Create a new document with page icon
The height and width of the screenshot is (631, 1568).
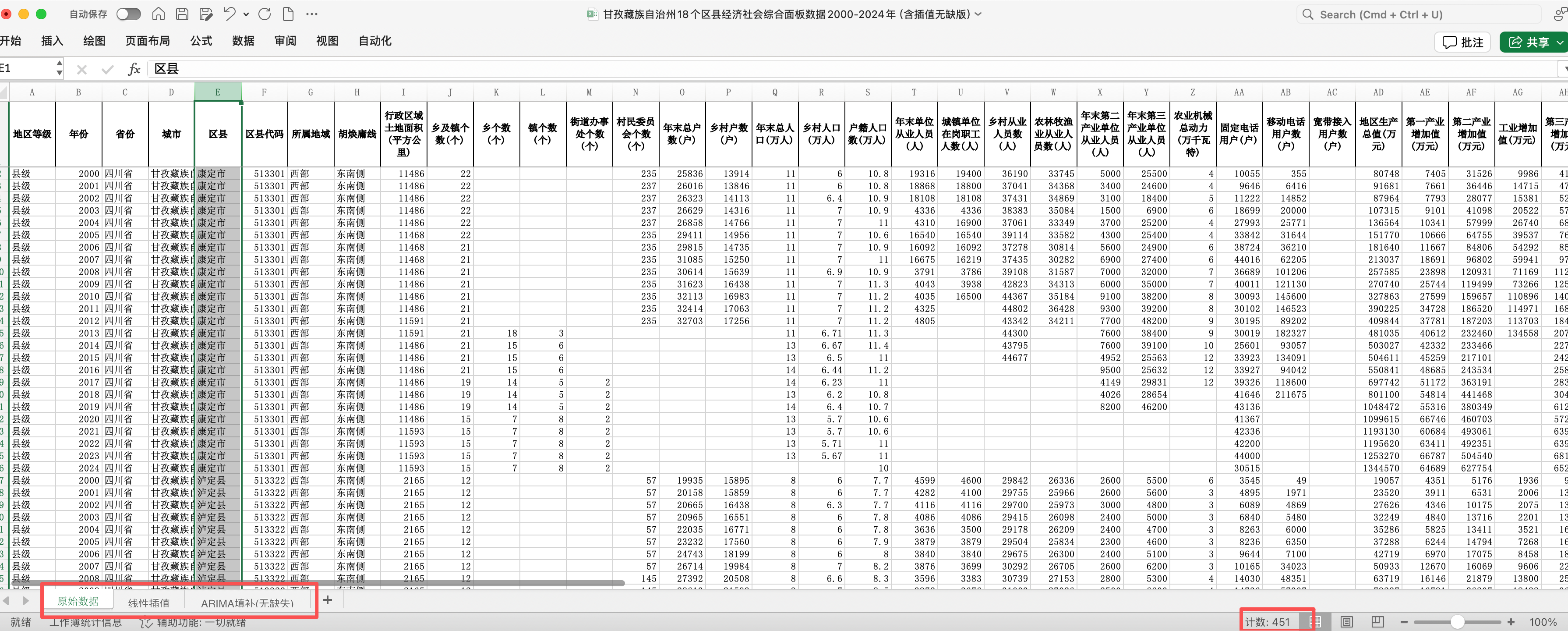288,14
